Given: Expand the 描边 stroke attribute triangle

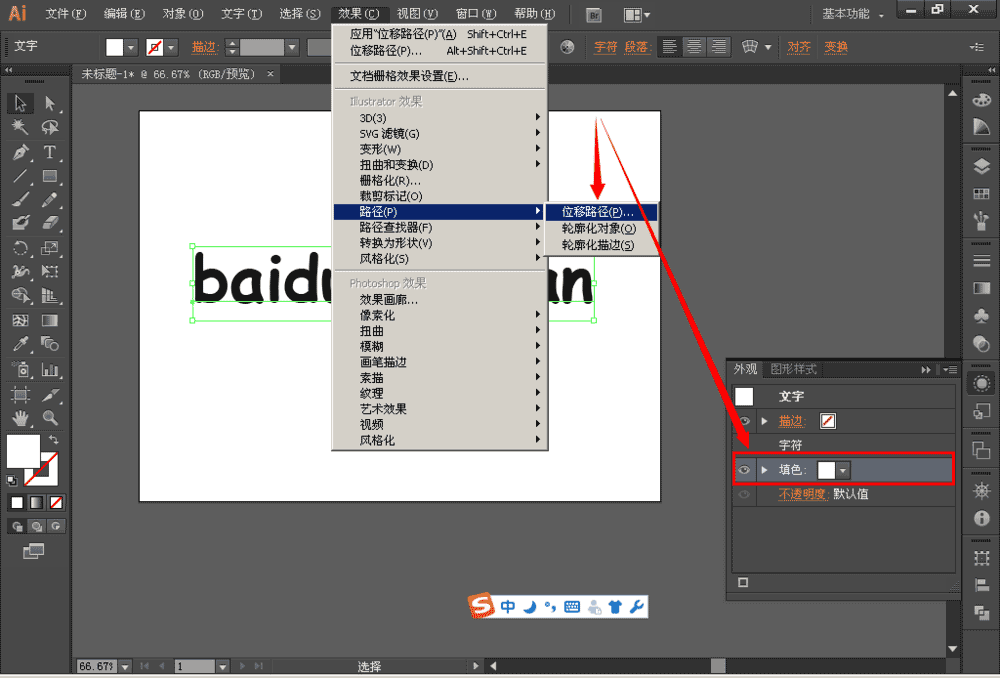Looking at the screenshot, I should (765, 421).
